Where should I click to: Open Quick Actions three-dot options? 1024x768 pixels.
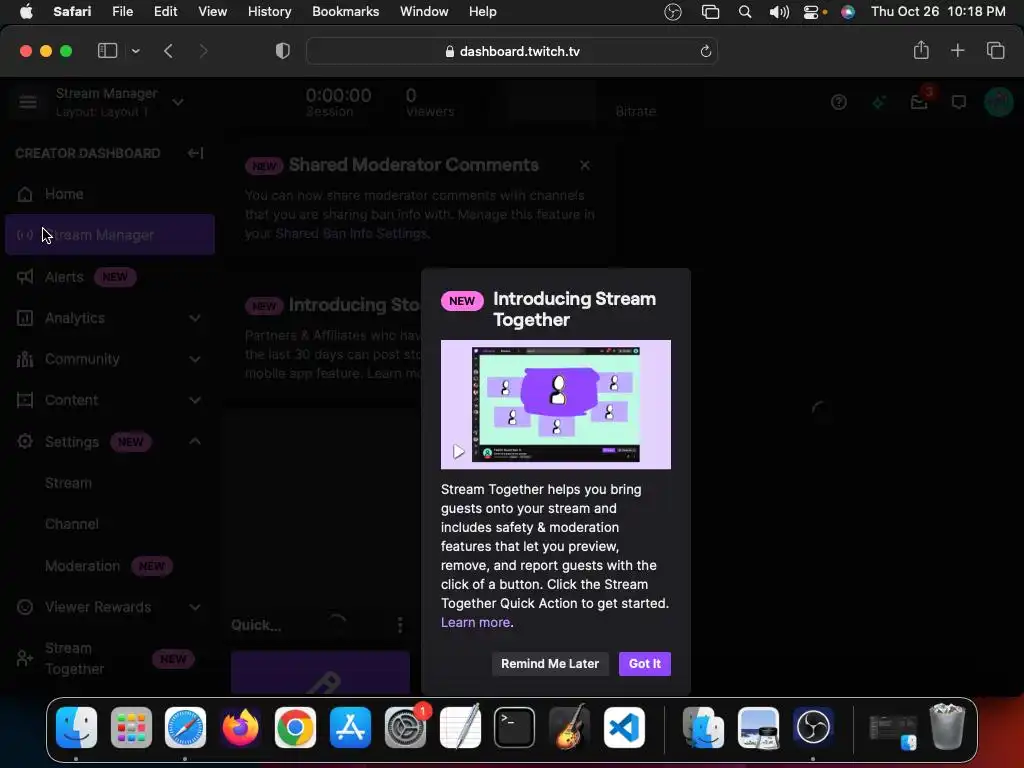coord(400,625)
